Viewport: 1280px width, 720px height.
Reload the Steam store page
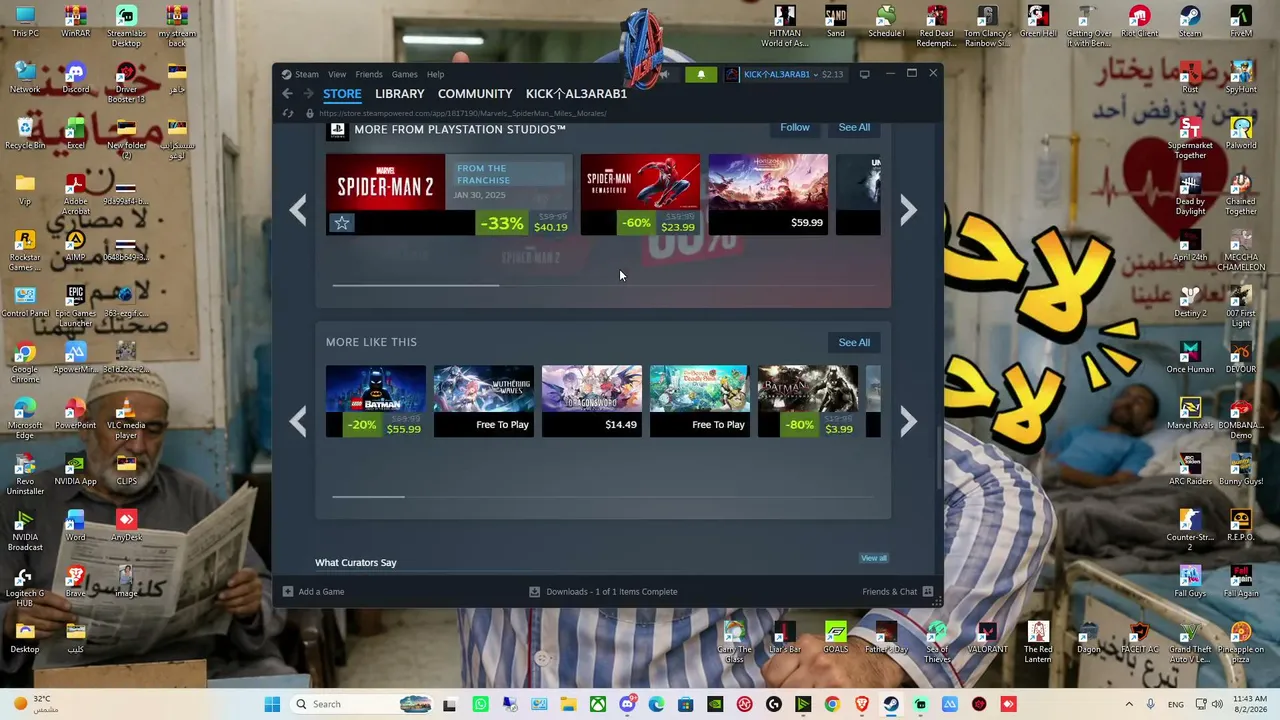(x=288, y=113)
